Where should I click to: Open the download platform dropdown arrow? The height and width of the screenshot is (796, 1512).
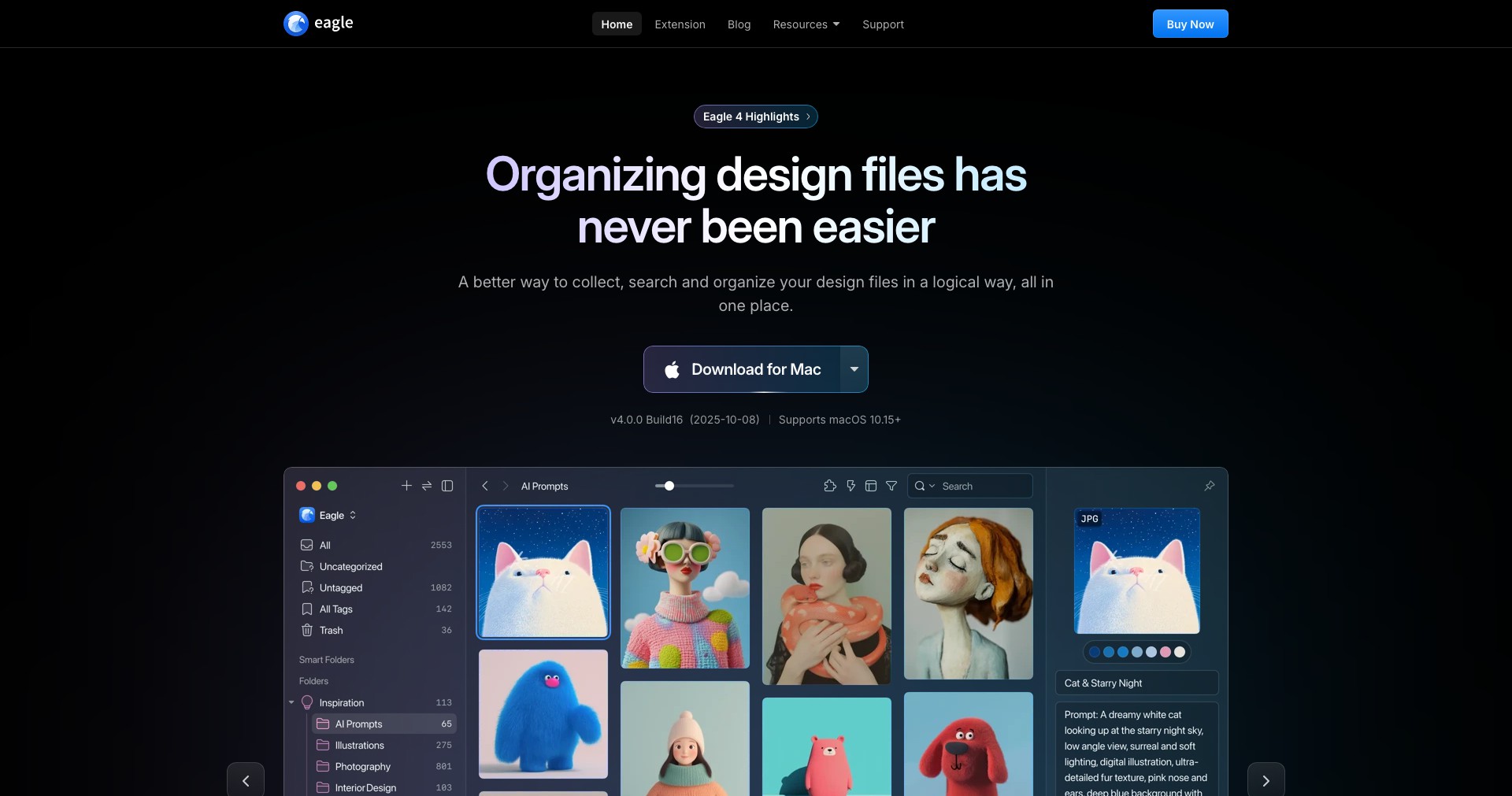[x=854, y=369]
